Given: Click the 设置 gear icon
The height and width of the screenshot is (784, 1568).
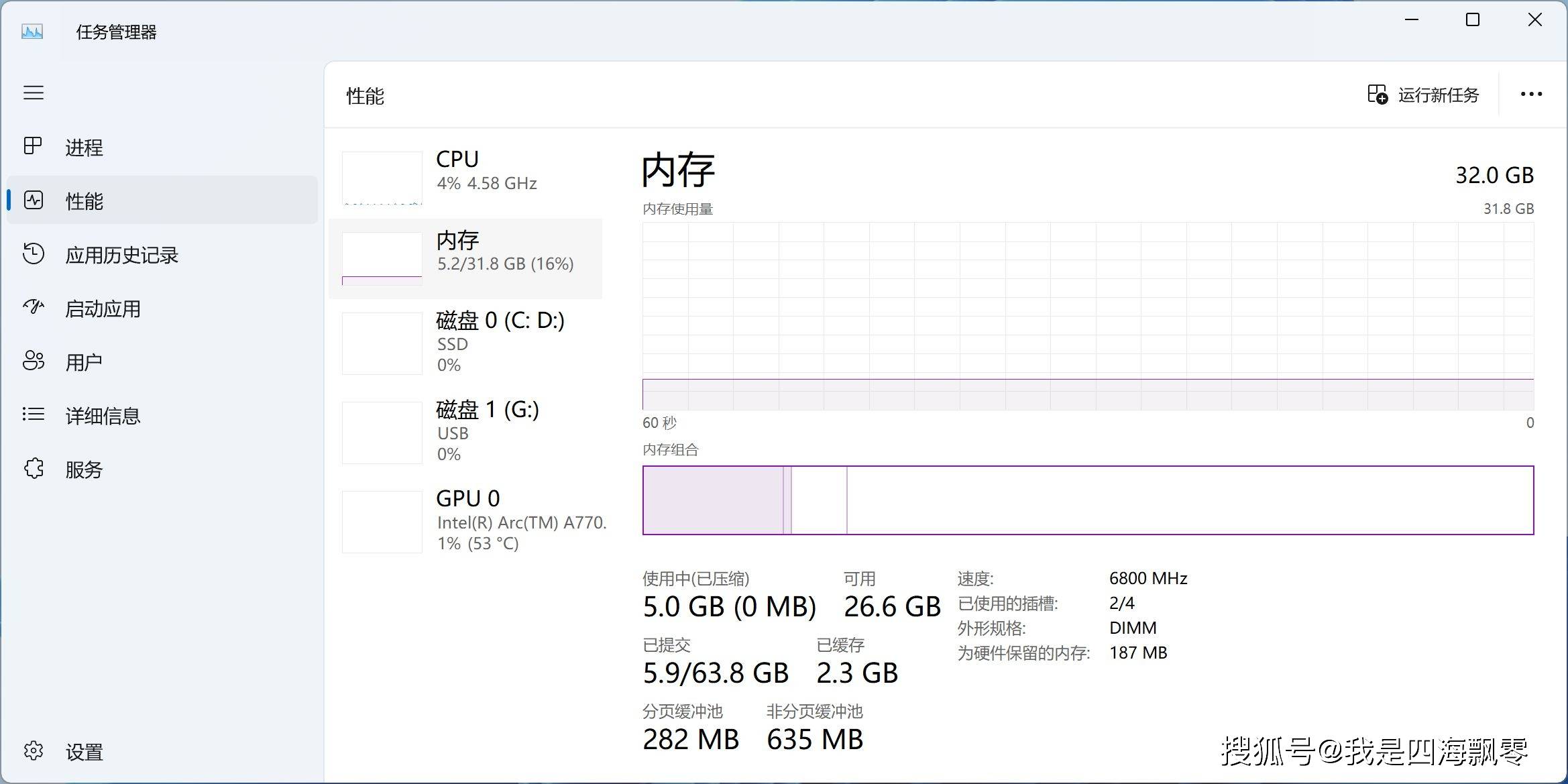Looking at the screenshot, I should tap(34, 750).
